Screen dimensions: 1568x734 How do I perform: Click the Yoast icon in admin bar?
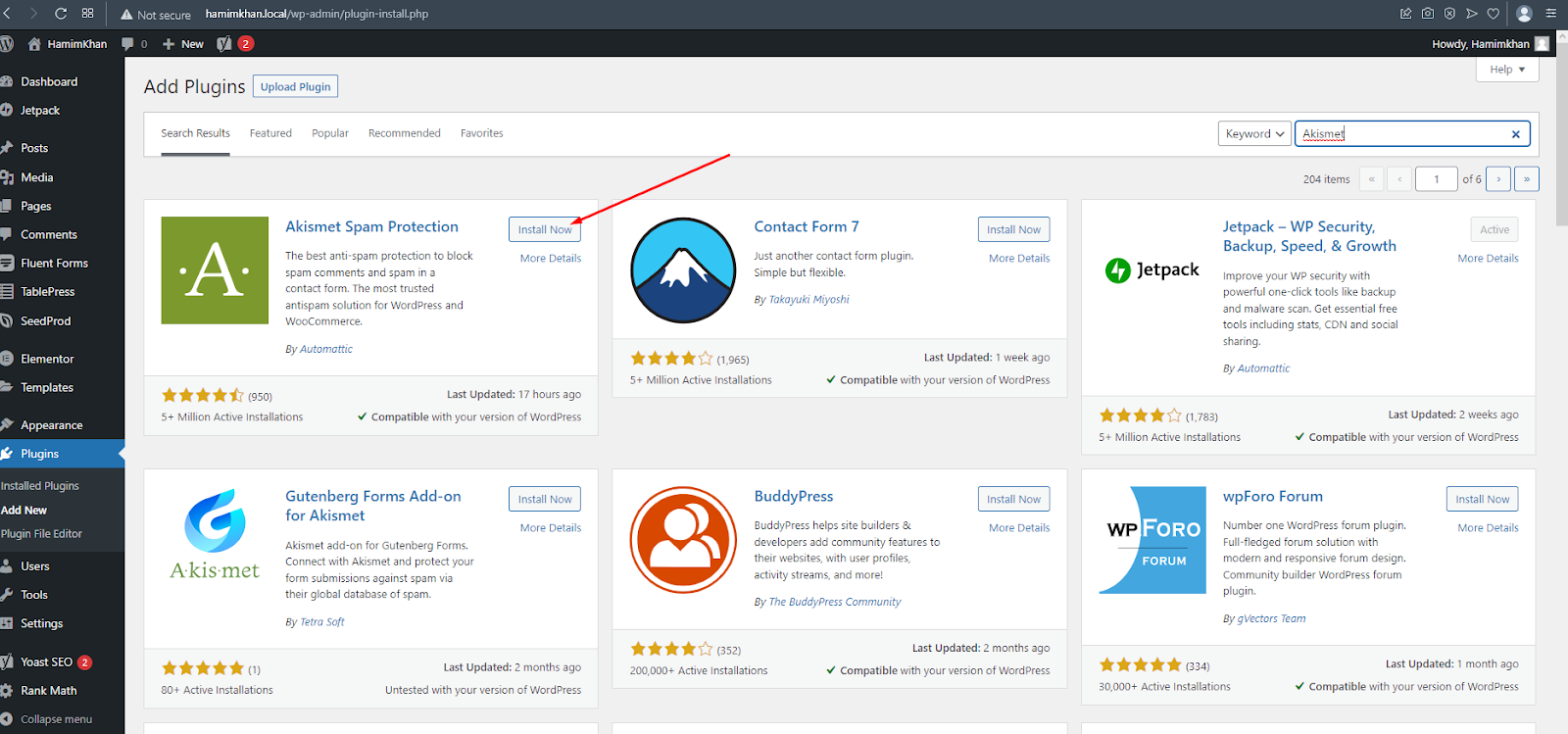224,44
